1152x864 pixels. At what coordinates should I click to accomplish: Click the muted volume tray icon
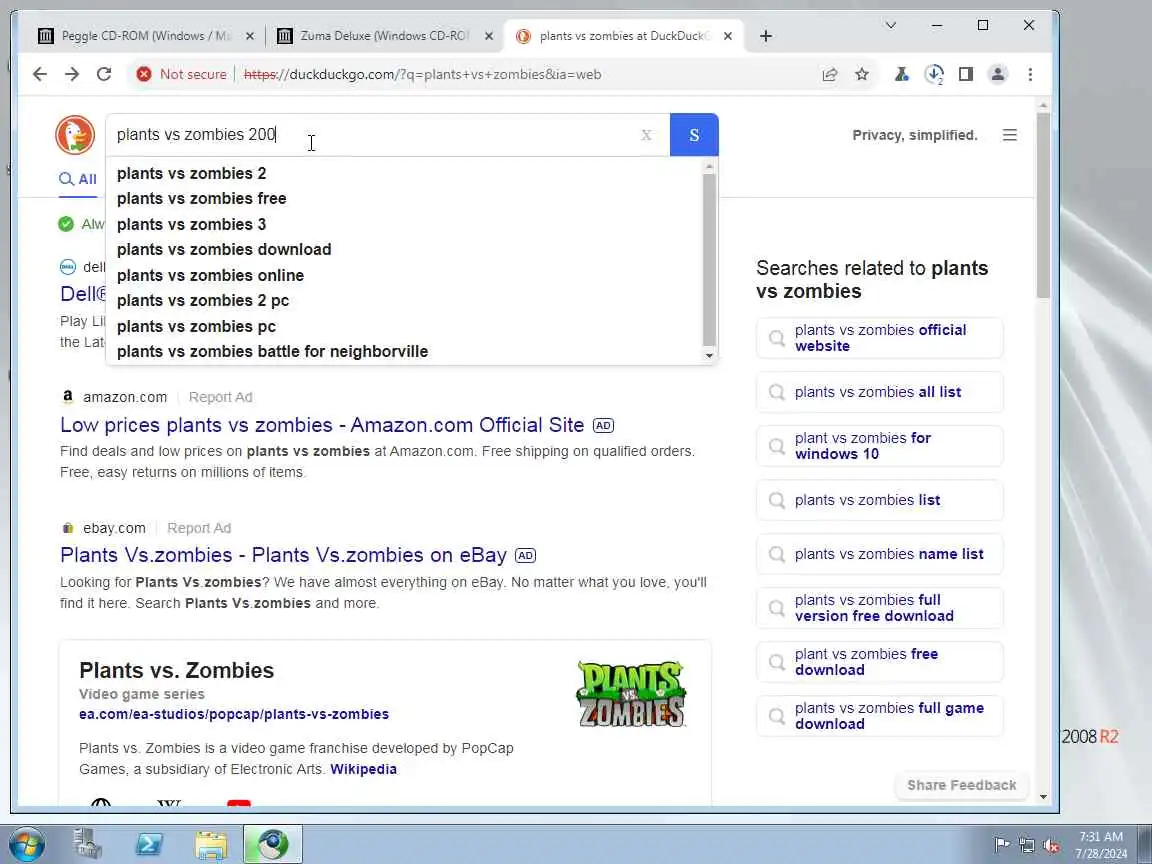tap(1051, 846)
